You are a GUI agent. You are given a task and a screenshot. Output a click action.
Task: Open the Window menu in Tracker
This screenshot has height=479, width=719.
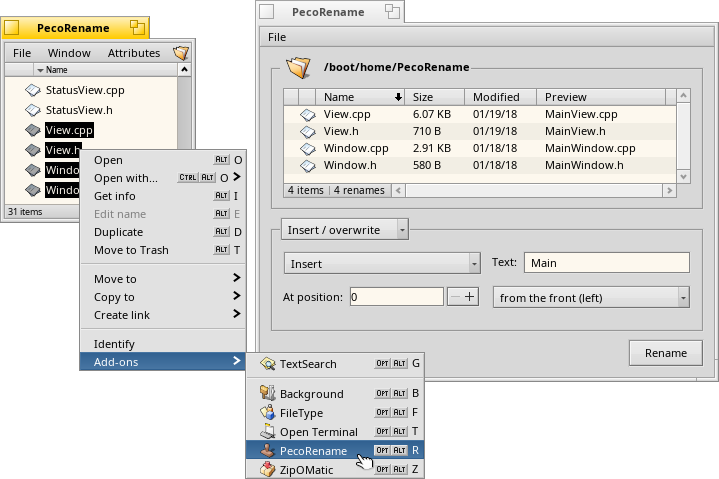click(69, 53)
